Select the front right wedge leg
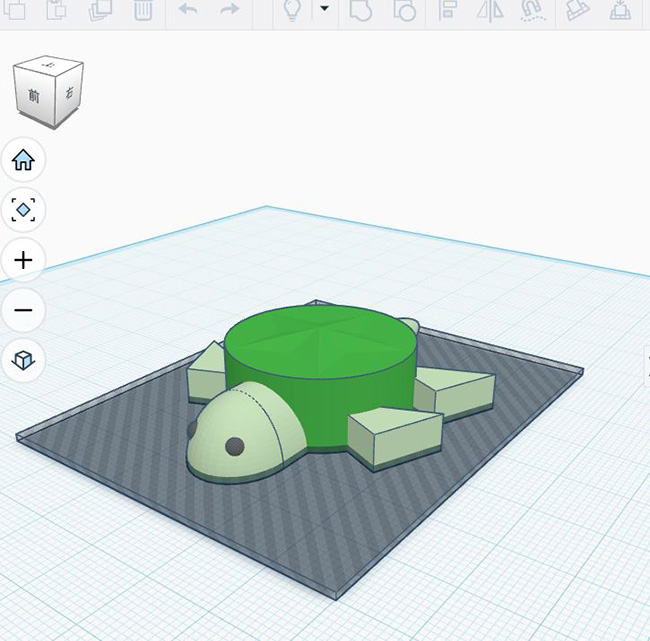The height and width of the screenshot is (641, 650). [395, 439]
